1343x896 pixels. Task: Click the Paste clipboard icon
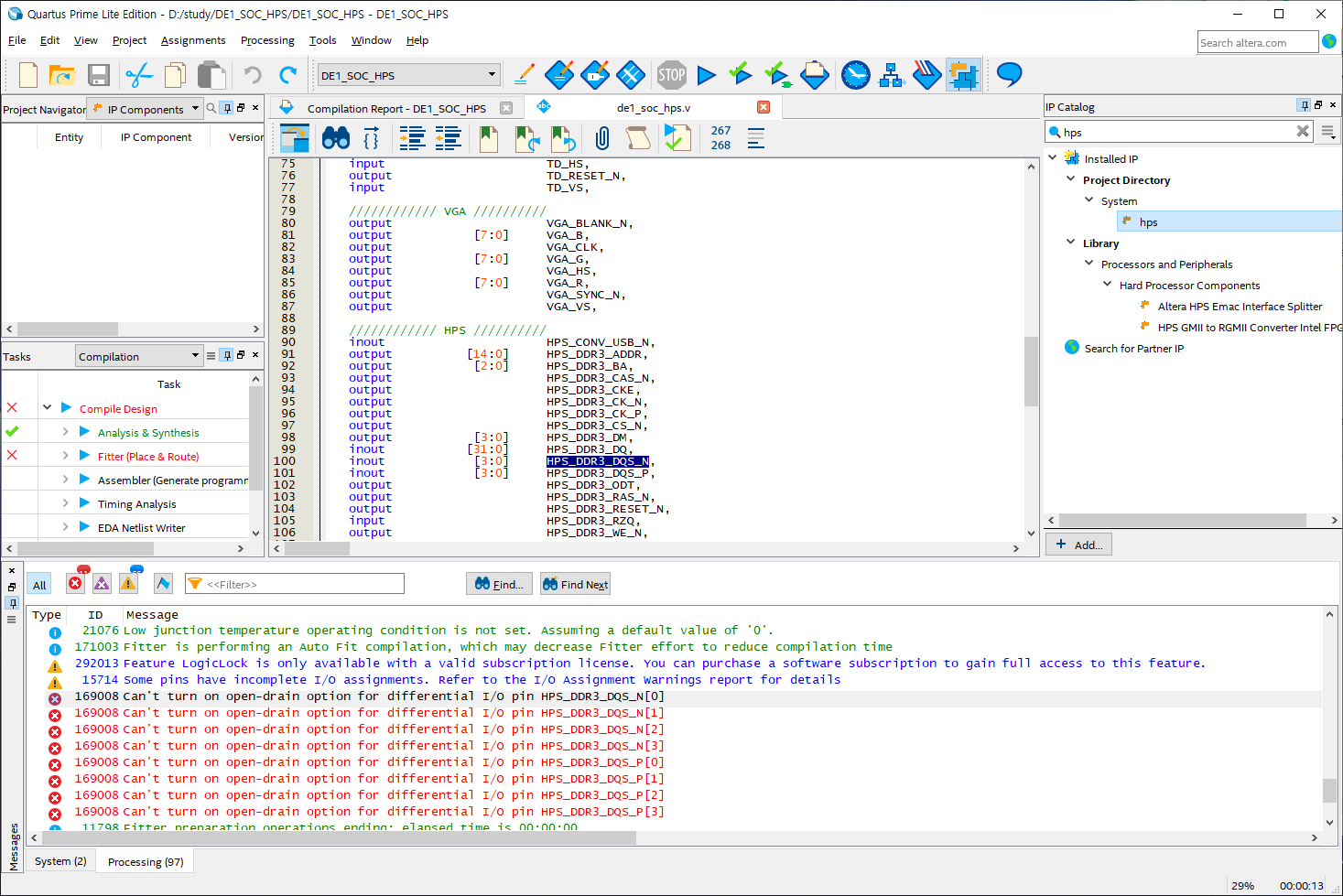pos(212,75)
